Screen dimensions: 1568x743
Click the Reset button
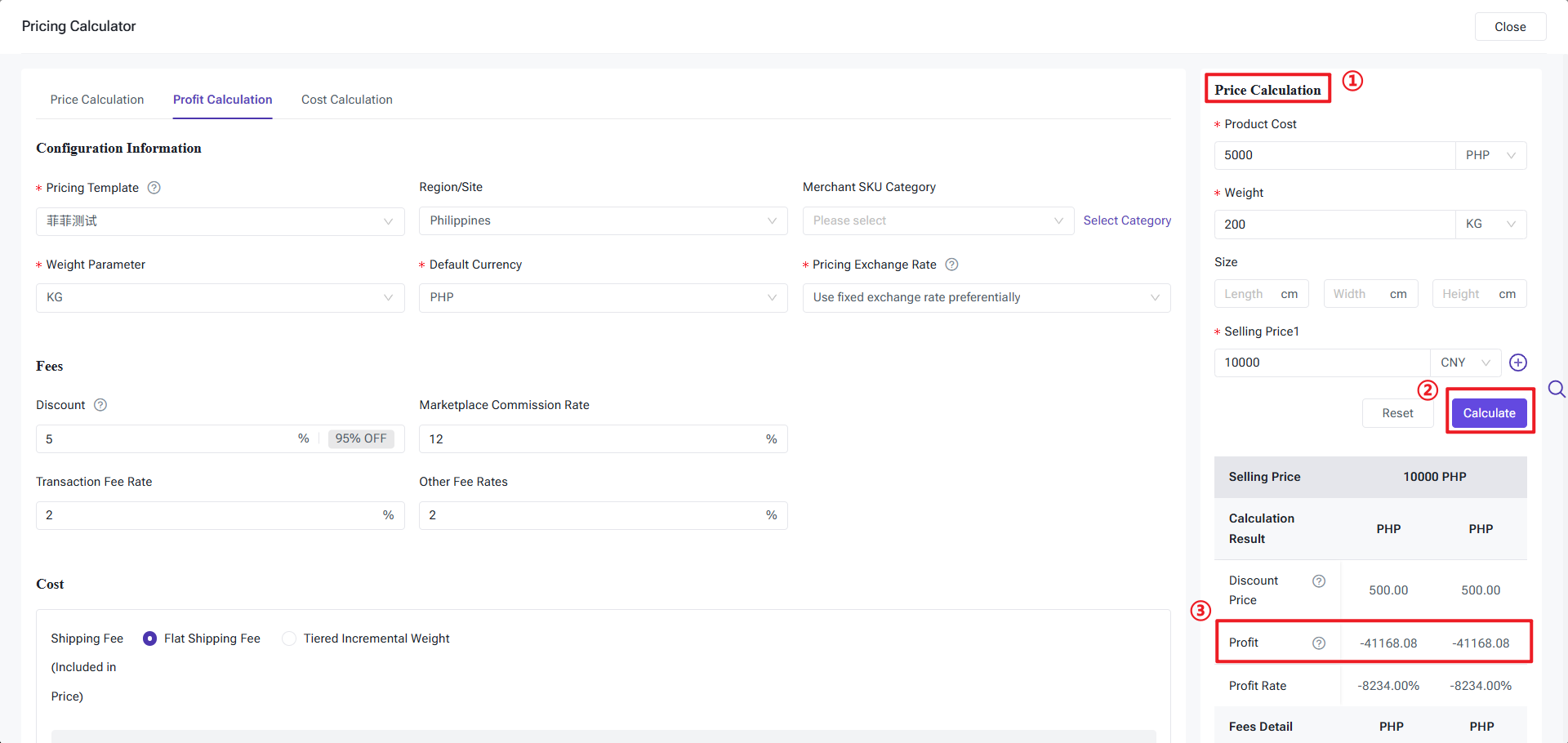coord(1397,413)
